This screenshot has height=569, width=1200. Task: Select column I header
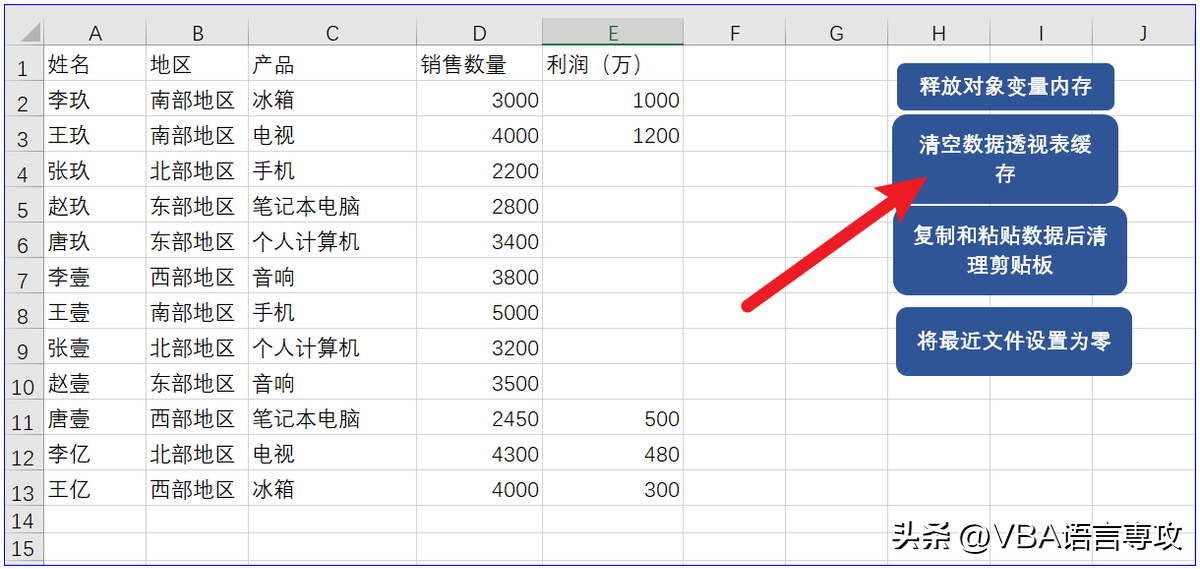tap(1040, 33)
